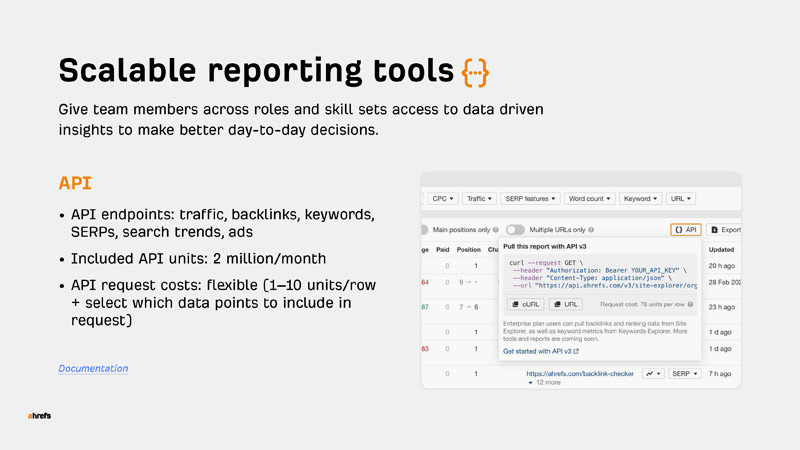Open the Traffic filter dropdown

coord(479,198)
